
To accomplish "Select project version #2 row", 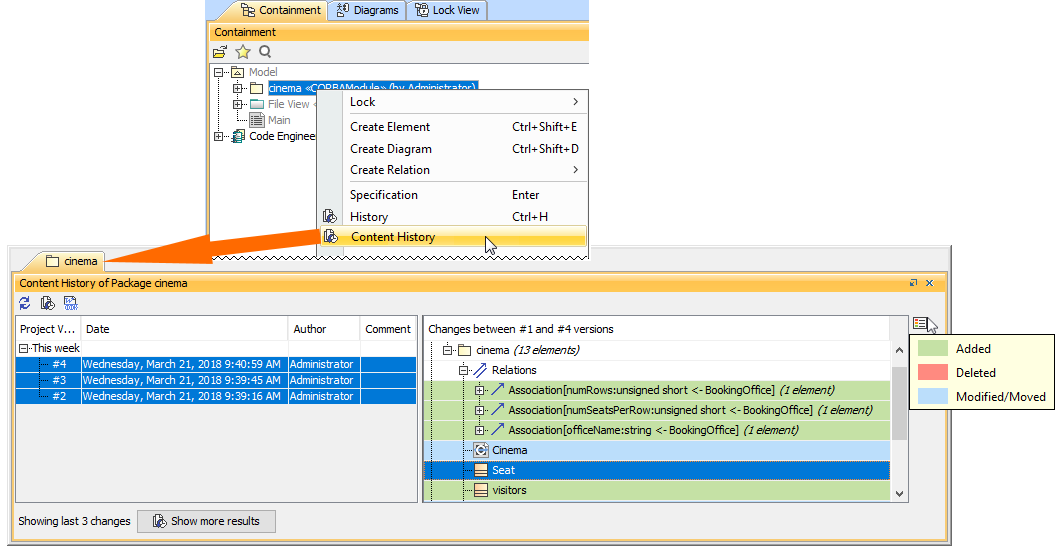I will coord(216,397).
